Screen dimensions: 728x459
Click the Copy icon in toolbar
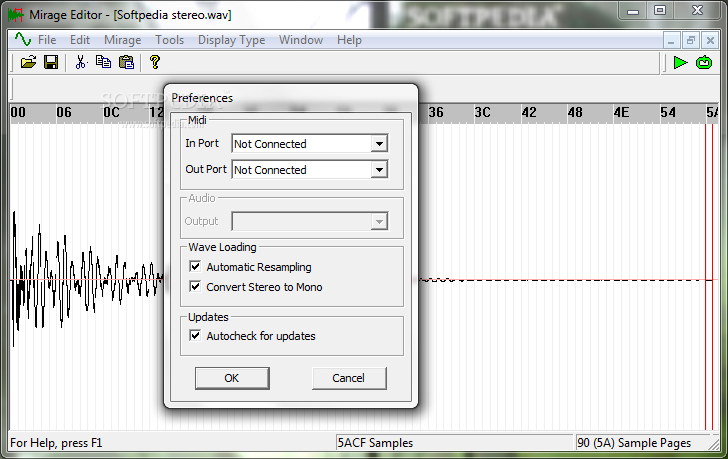103,62
